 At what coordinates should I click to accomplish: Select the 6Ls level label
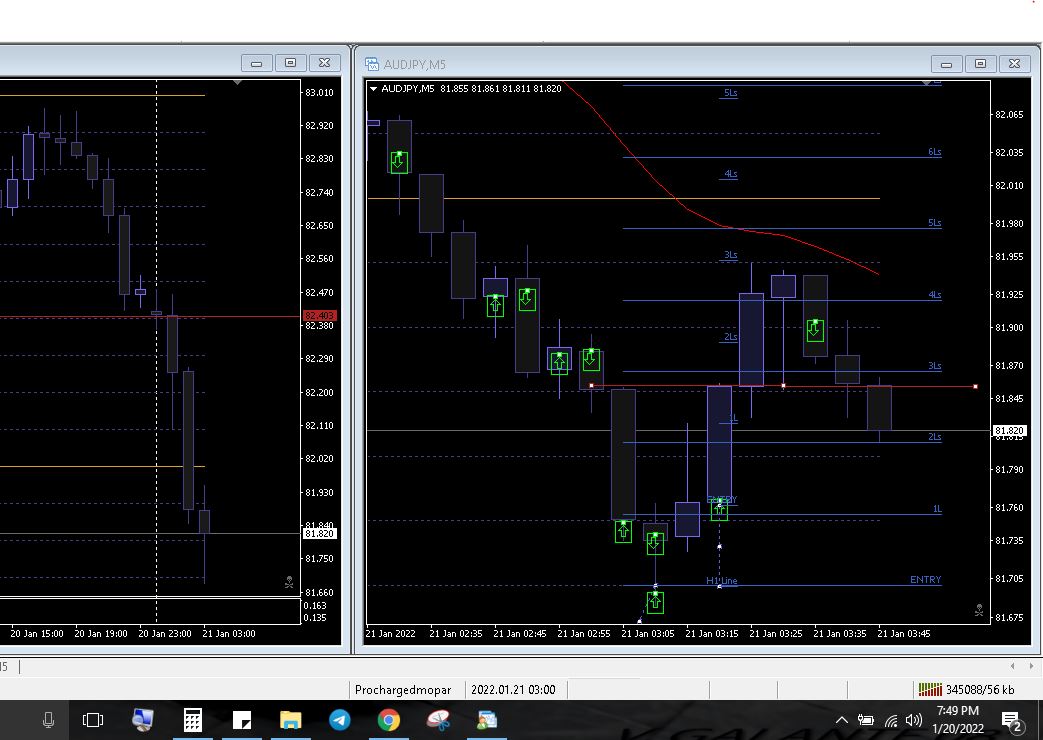tap(935, 152)
